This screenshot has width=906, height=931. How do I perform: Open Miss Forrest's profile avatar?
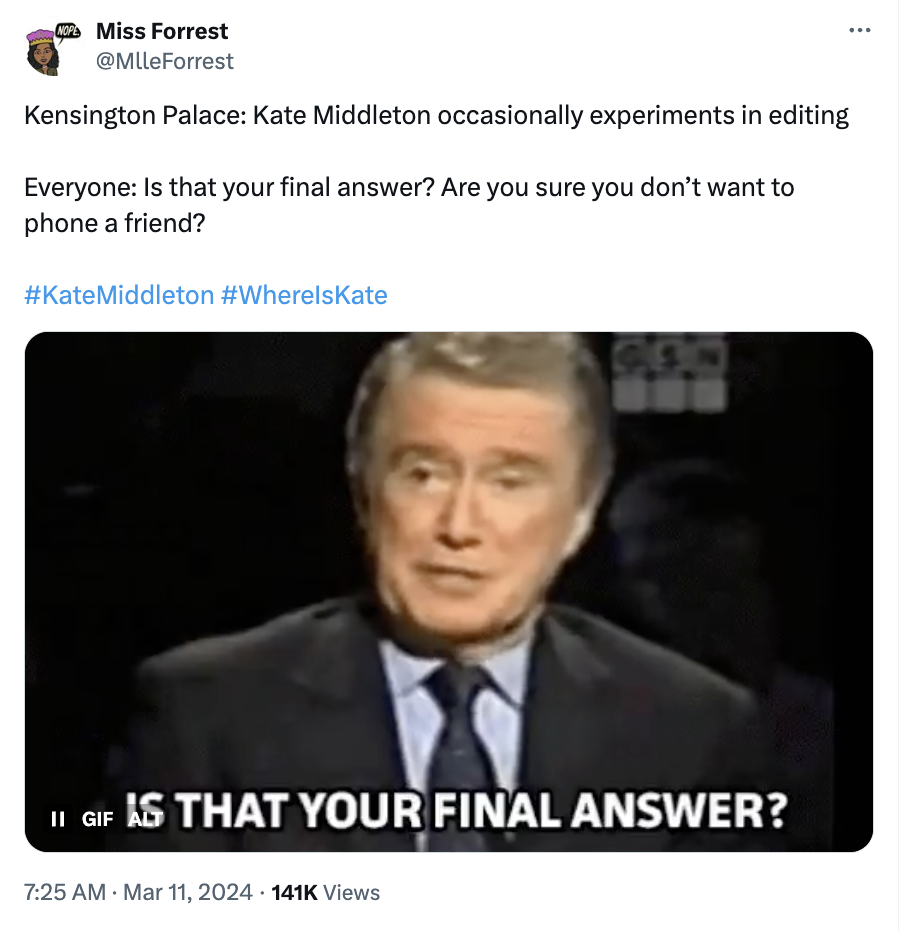46,52
